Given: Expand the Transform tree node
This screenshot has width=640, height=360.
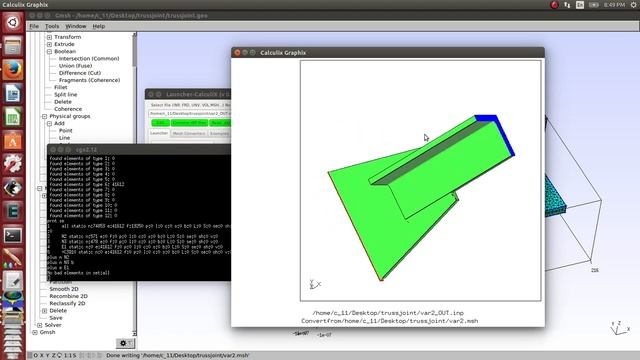Looking at the screenshot, I should tap(49, 37).
